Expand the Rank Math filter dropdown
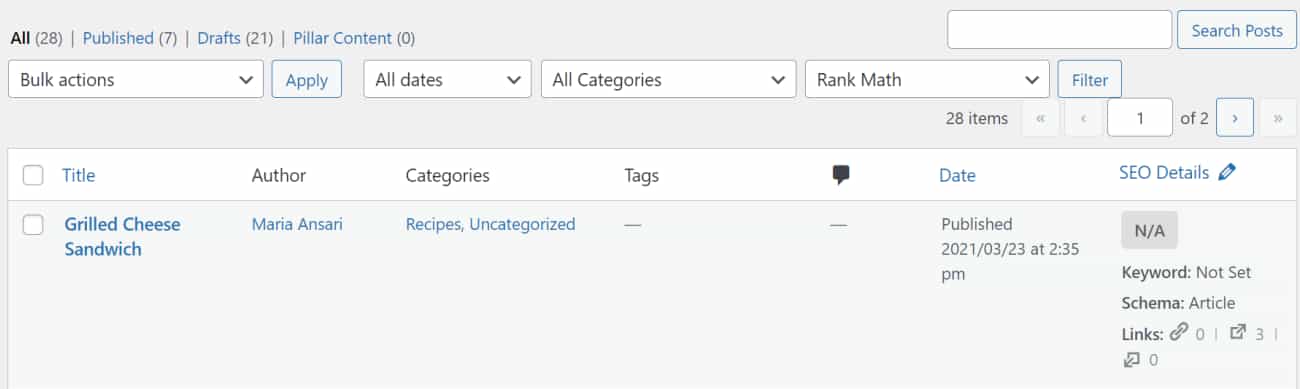 (x=927, y=80)
